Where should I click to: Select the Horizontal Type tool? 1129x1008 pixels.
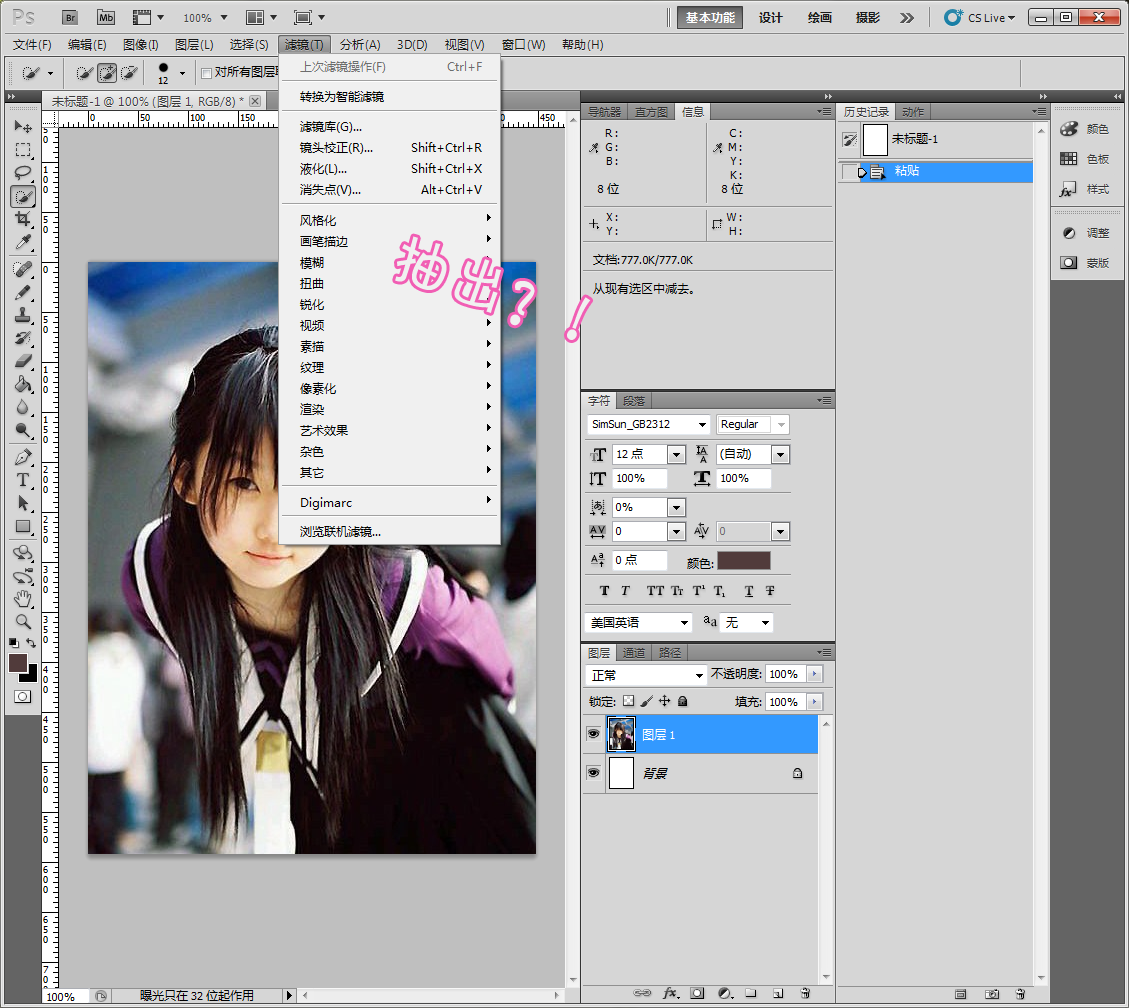pos(23,480)
